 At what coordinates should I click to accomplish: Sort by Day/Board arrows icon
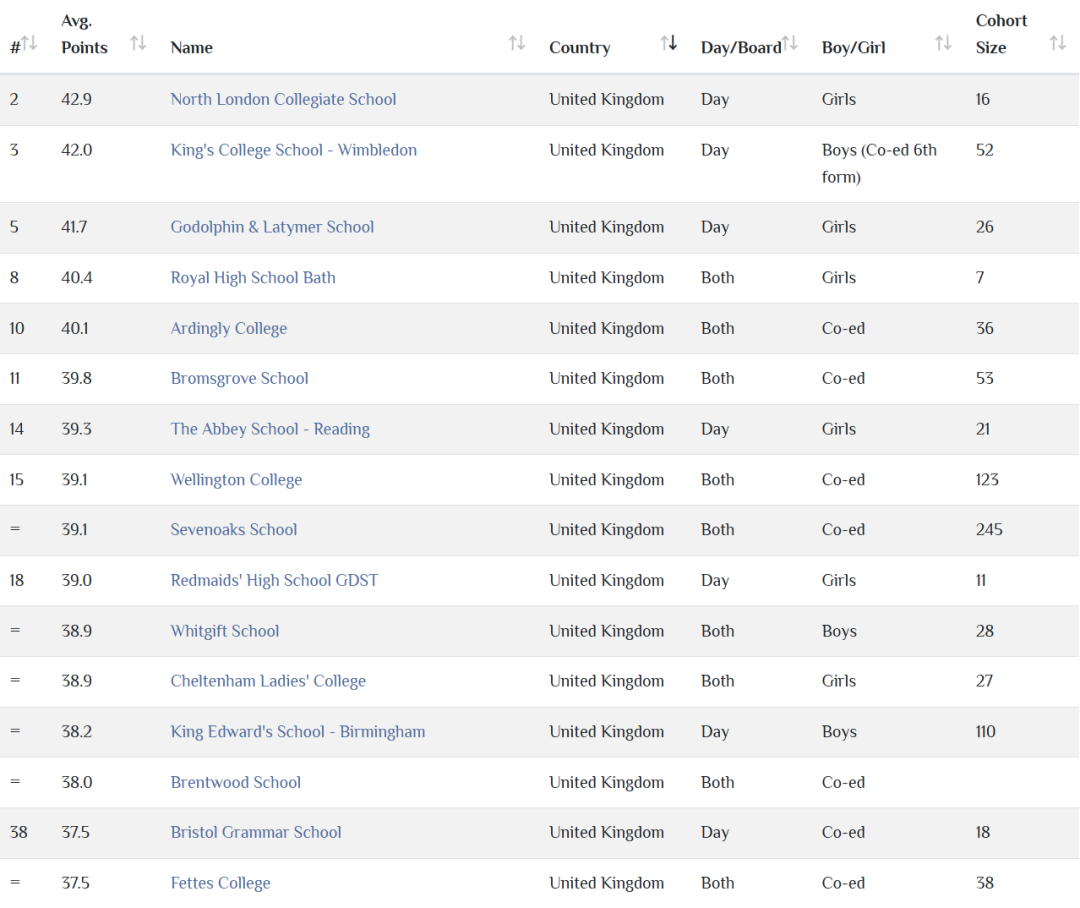(x=790, y=43)
